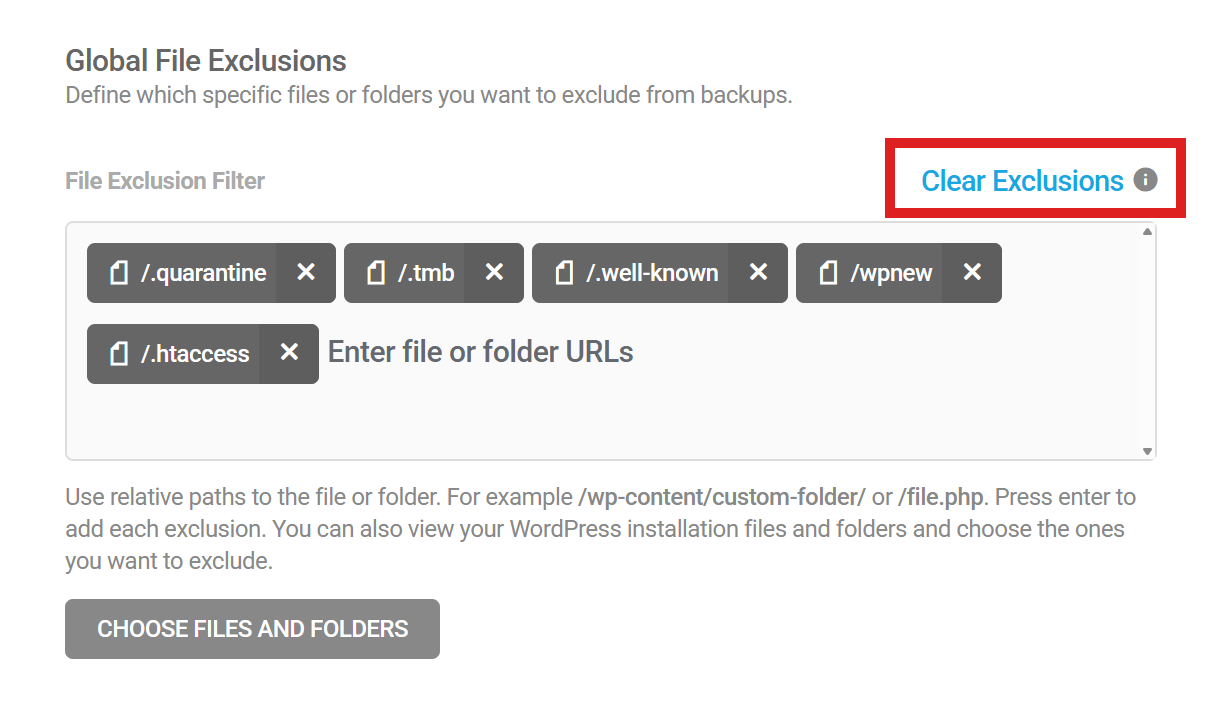This screenshot has width=1220, height=706.
Task: Click the info icon beside Clear Exclusions
Action: pos(1146,180)
